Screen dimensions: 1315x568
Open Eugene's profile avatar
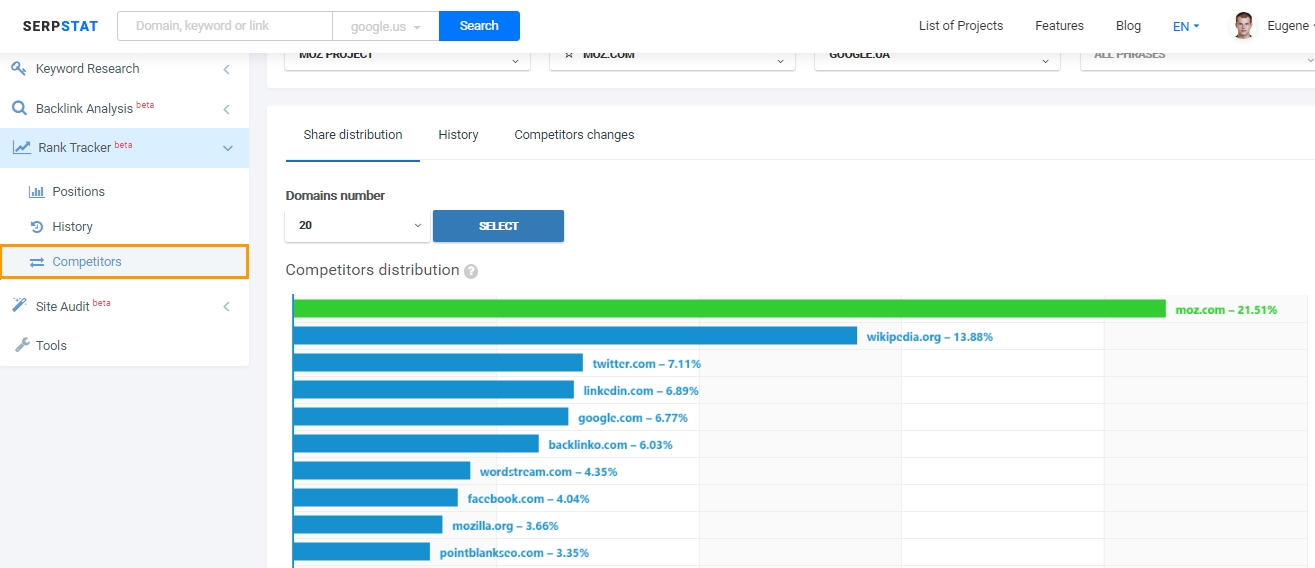pyautogui.click(x=1243, y=26)
